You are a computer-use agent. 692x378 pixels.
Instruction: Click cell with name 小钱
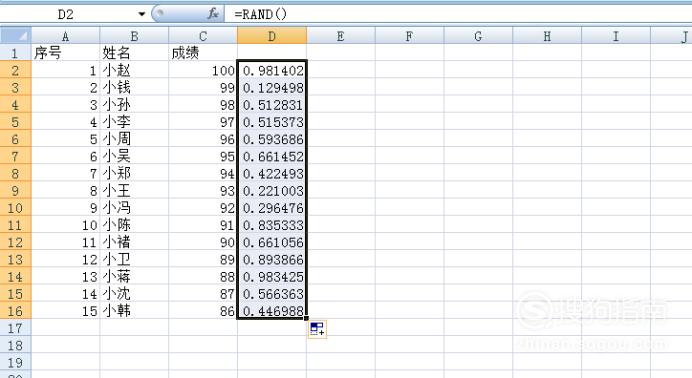[x=134, y=87]
